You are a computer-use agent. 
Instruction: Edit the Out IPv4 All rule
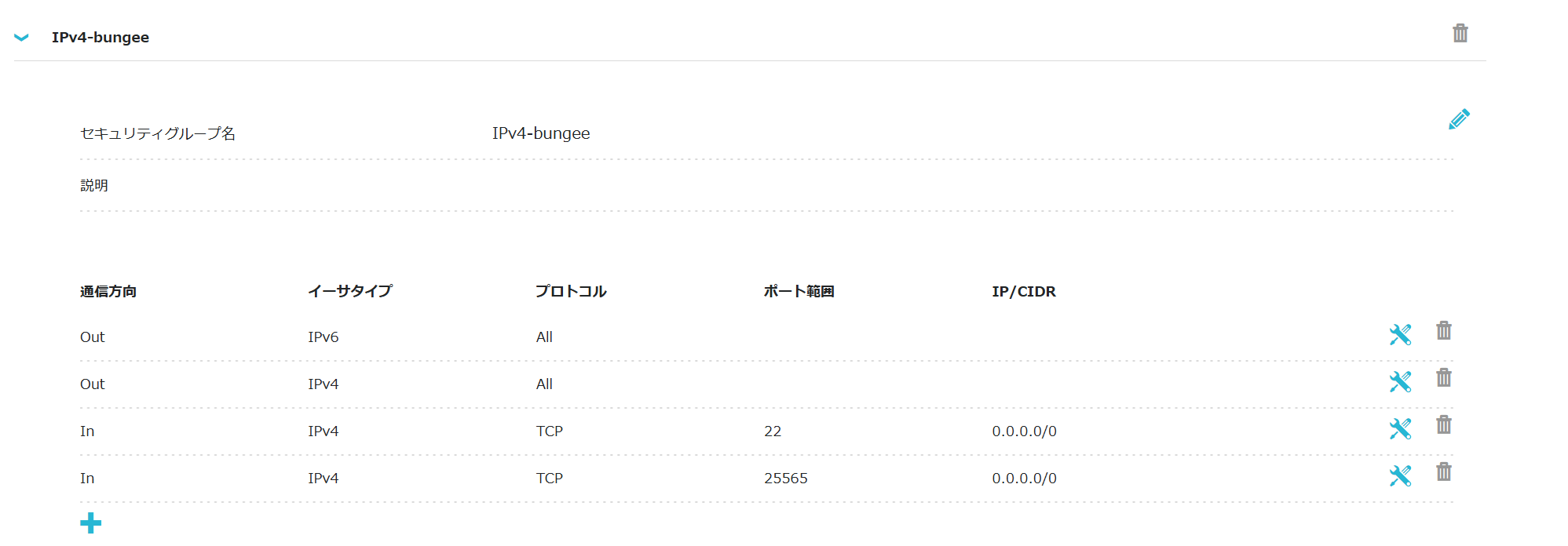1400,382
